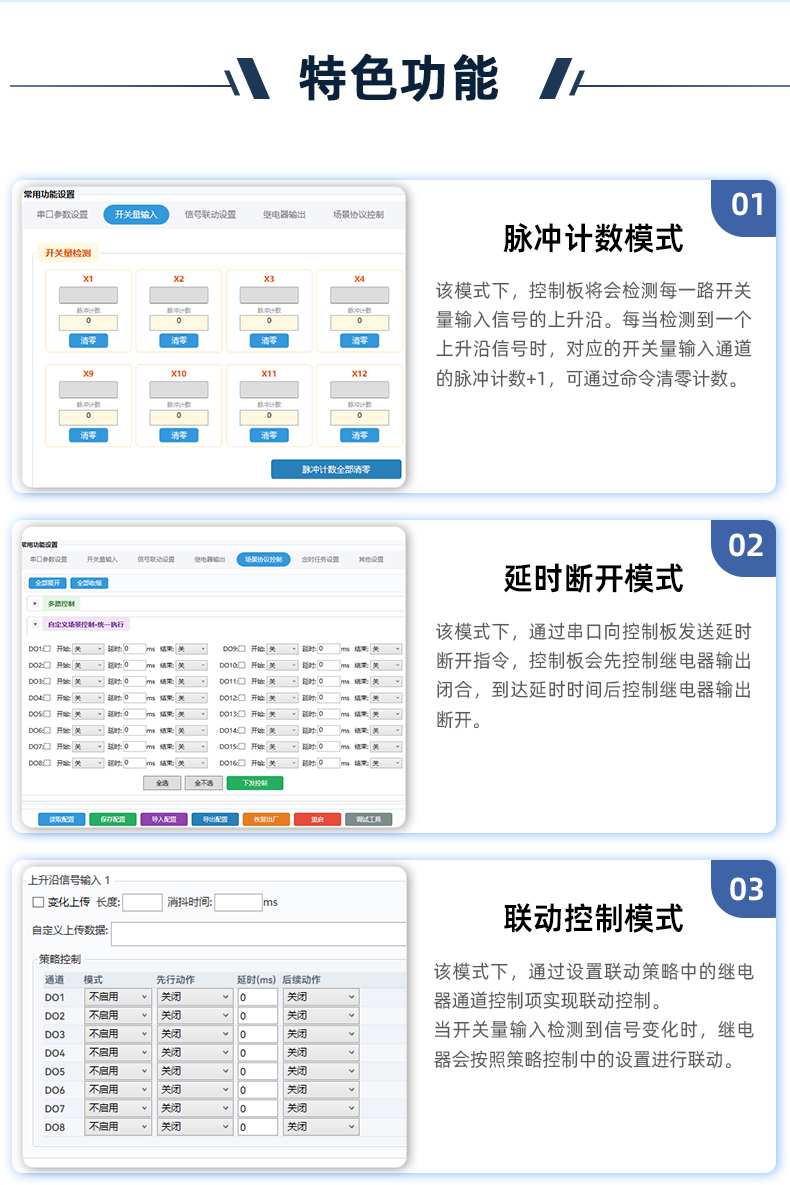The height and width of the screenshot is (1185, 790).
Task: Open the DO9 开始 dropdown
Action: (282, 648)
